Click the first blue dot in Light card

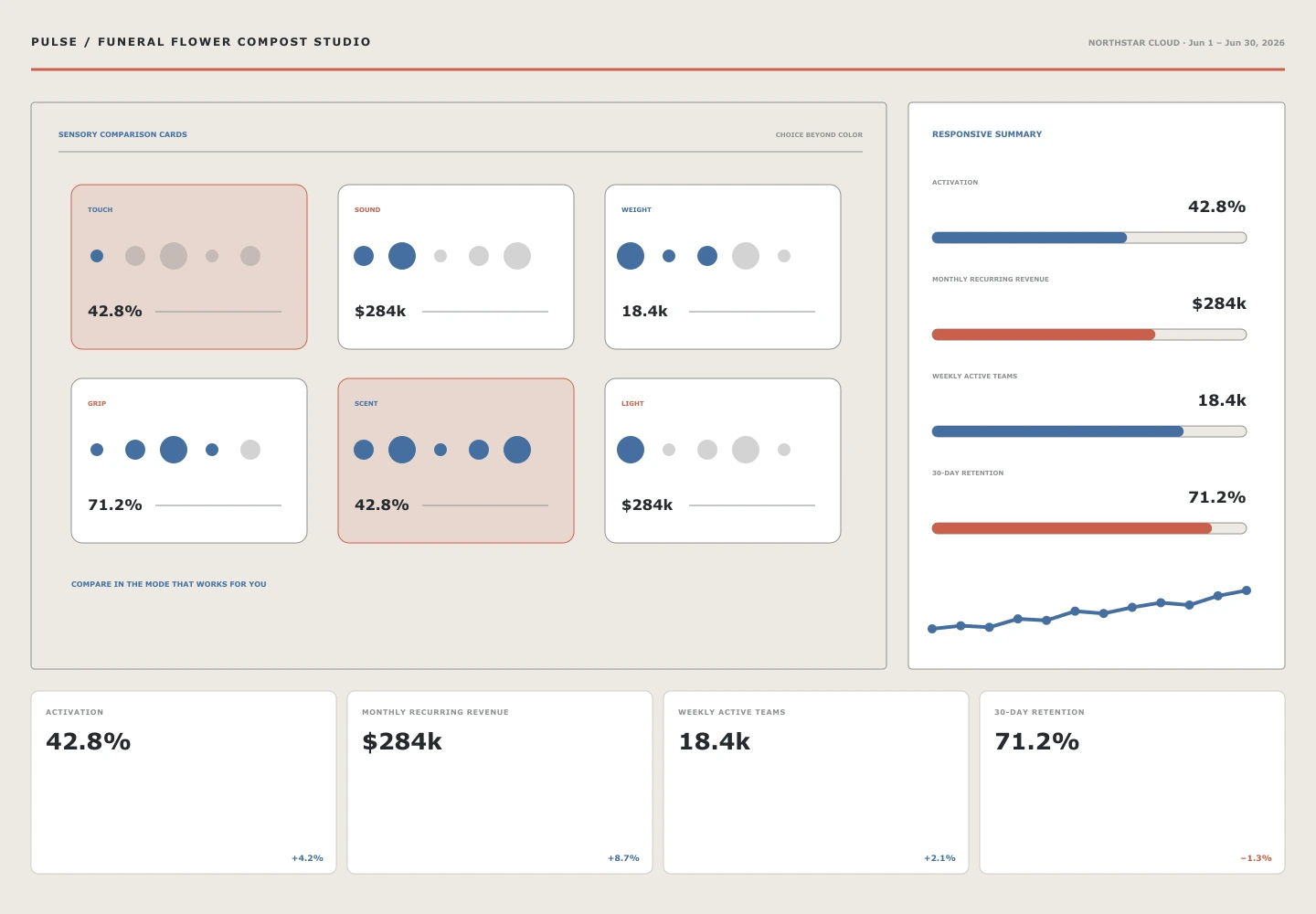click(631, 450)
